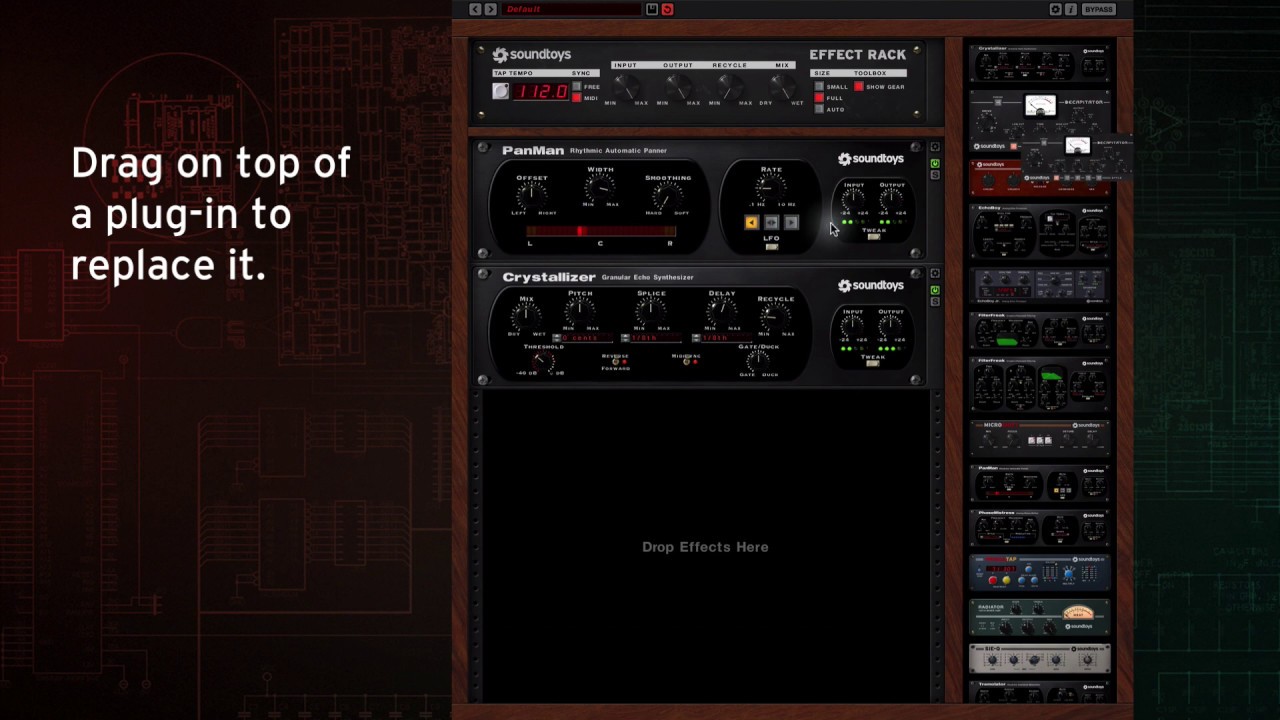Click the Crystallizer Pitch knob

point(580,312)
